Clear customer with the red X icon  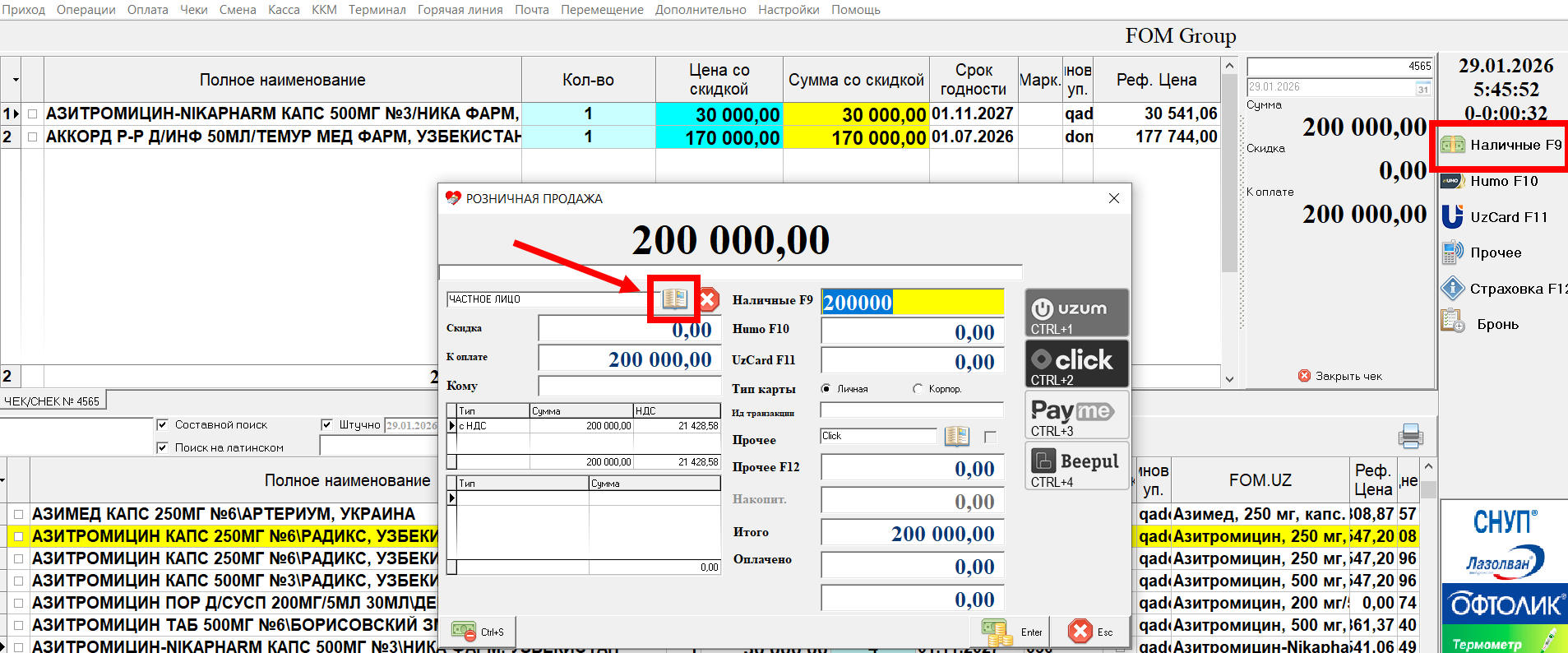(x=708, y=299)
